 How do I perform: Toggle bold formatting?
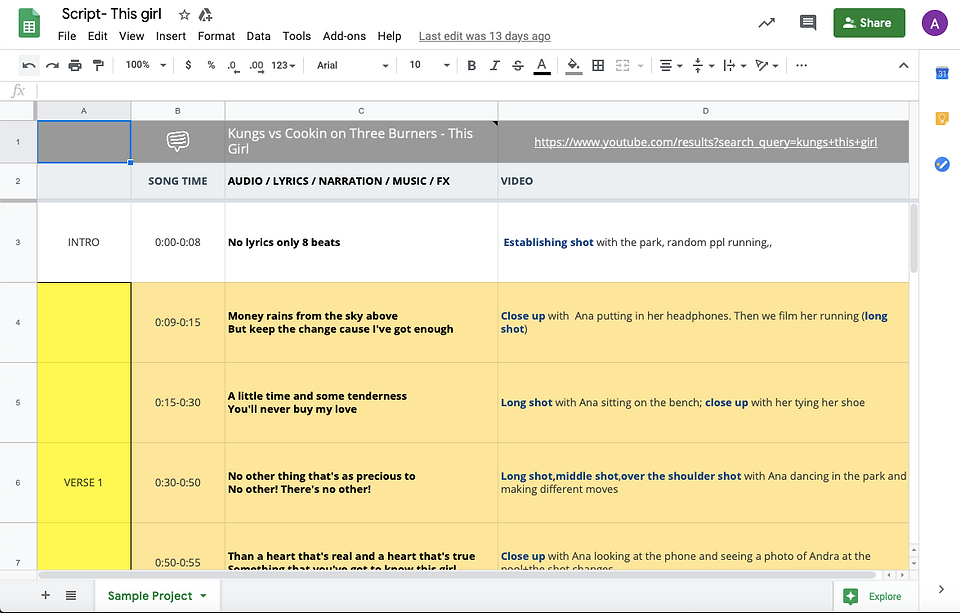coord(471,66)
